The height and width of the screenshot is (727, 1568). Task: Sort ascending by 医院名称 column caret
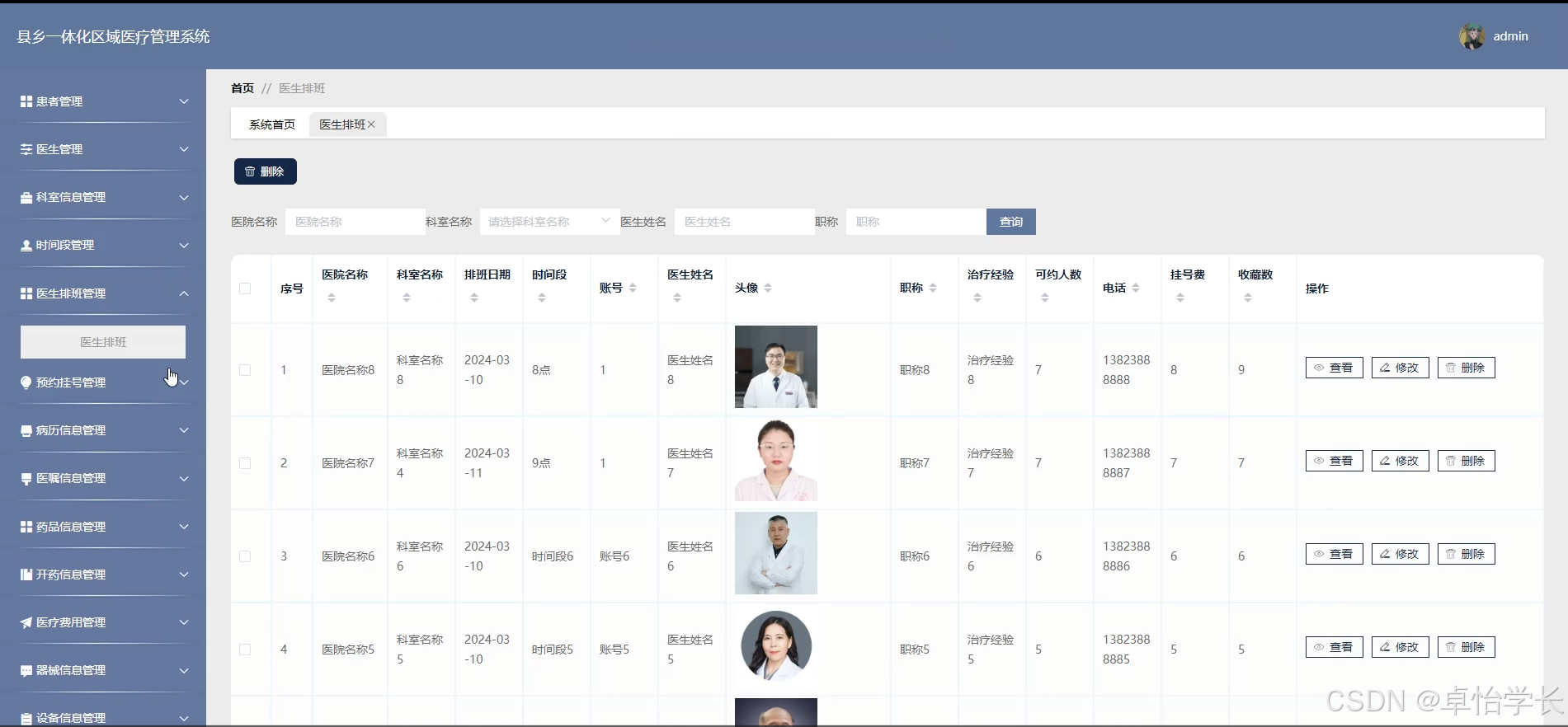(x=332, y=294)
